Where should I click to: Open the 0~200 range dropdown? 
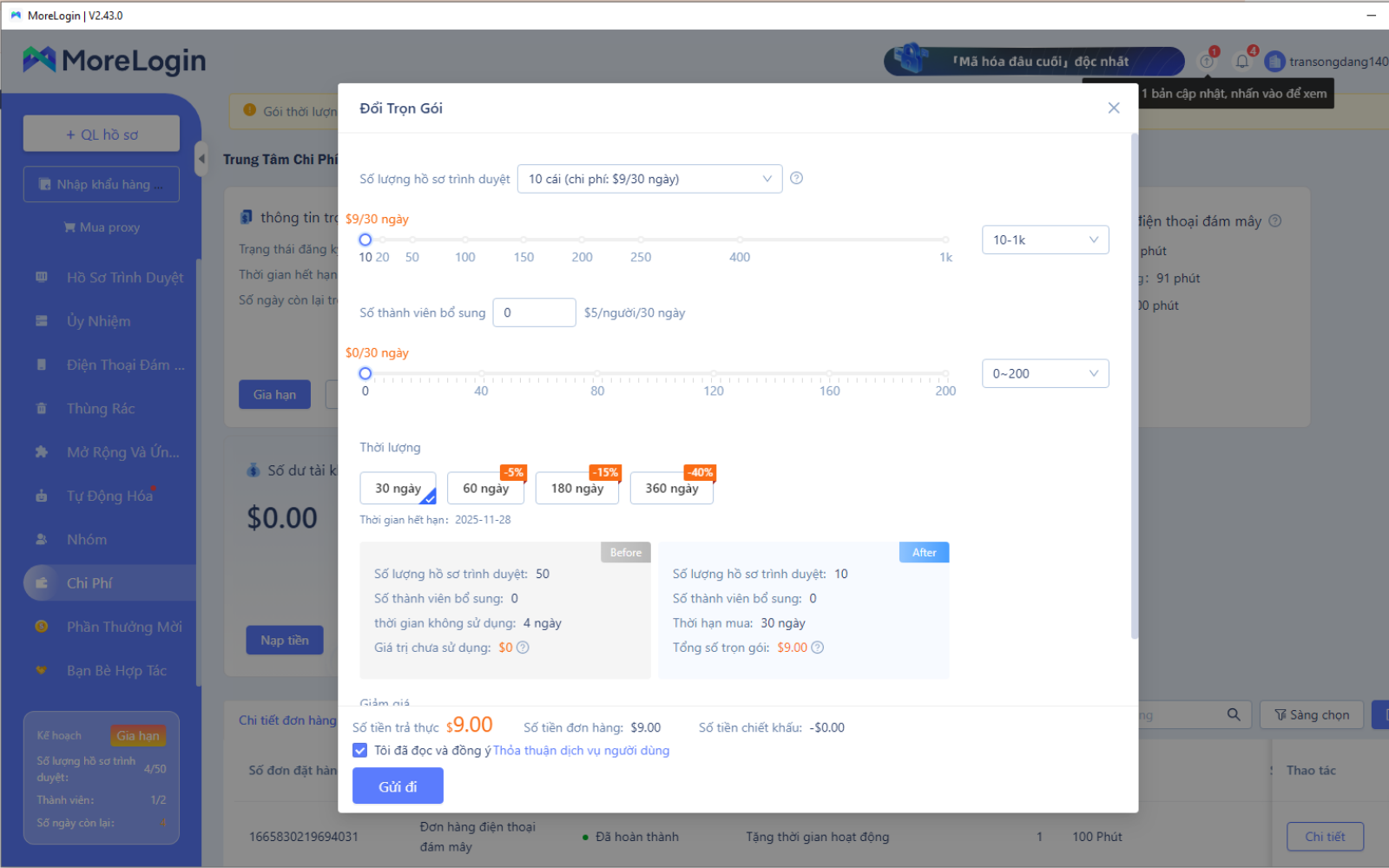pyautogui.click(x=1045, y=373)
